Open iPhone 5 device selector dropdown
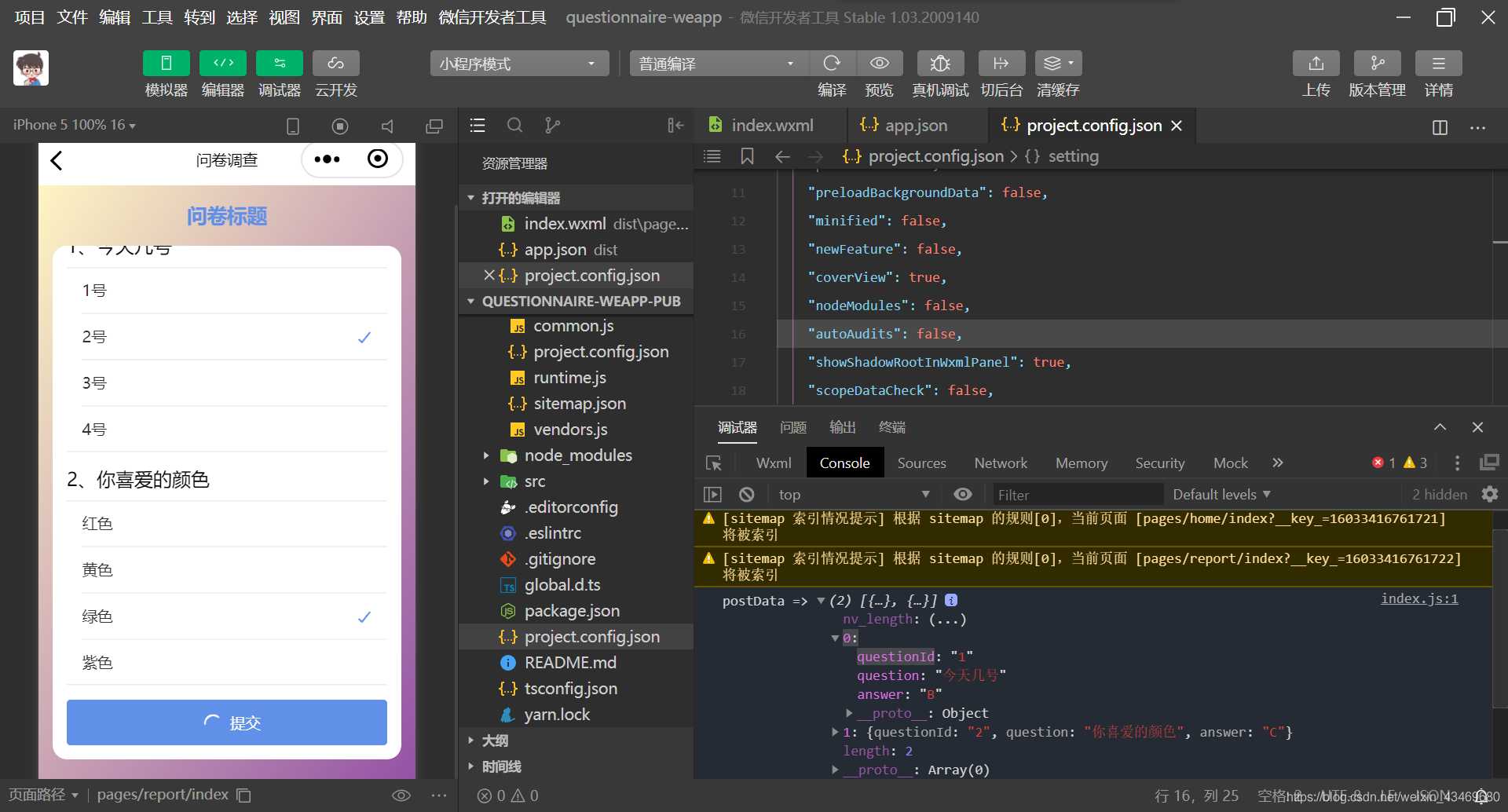Viewport: 1508px width, 812px height. [x=75, y=125]
